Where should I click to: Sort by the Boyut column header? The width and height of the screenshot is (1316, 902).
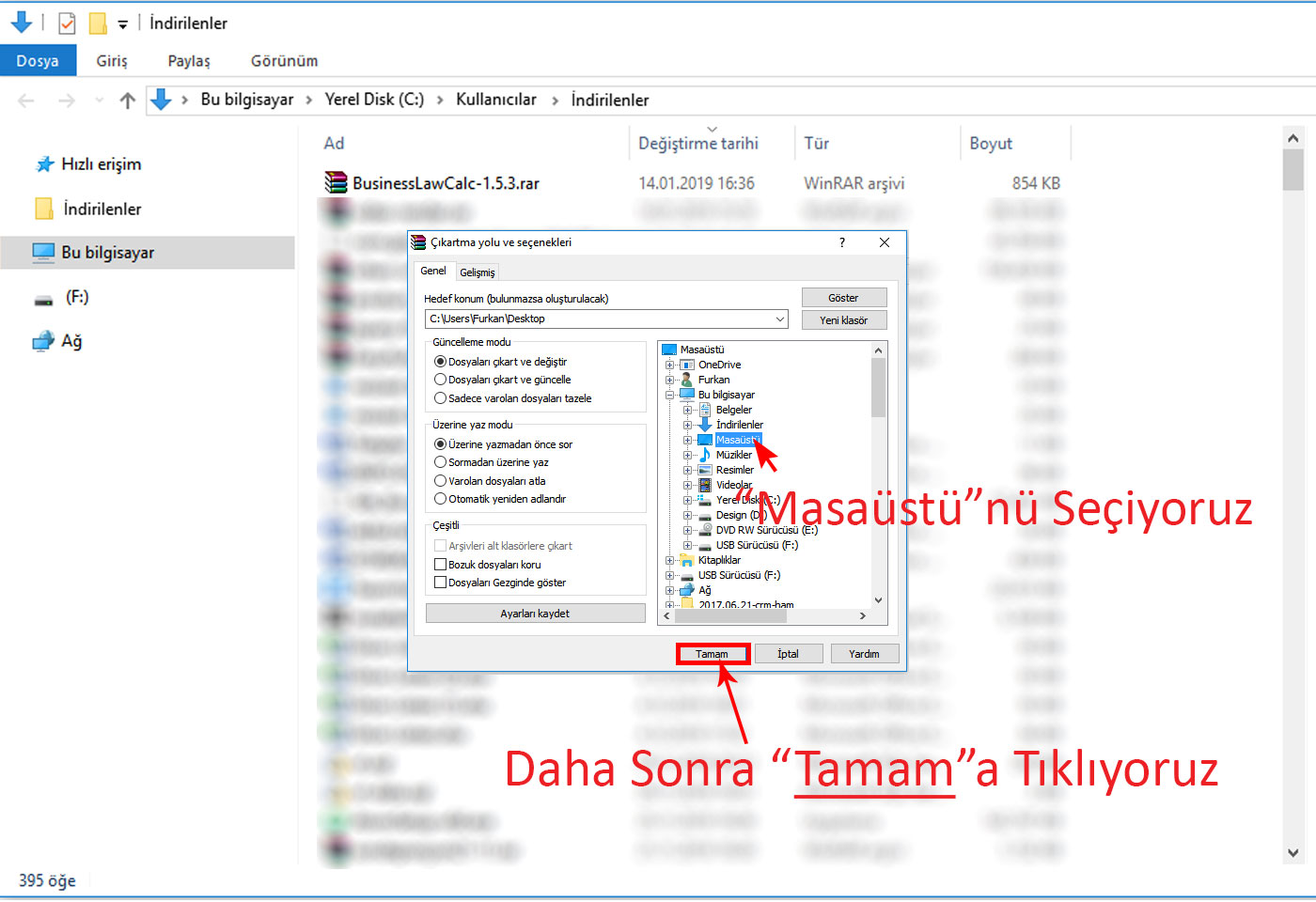(991, 144)
